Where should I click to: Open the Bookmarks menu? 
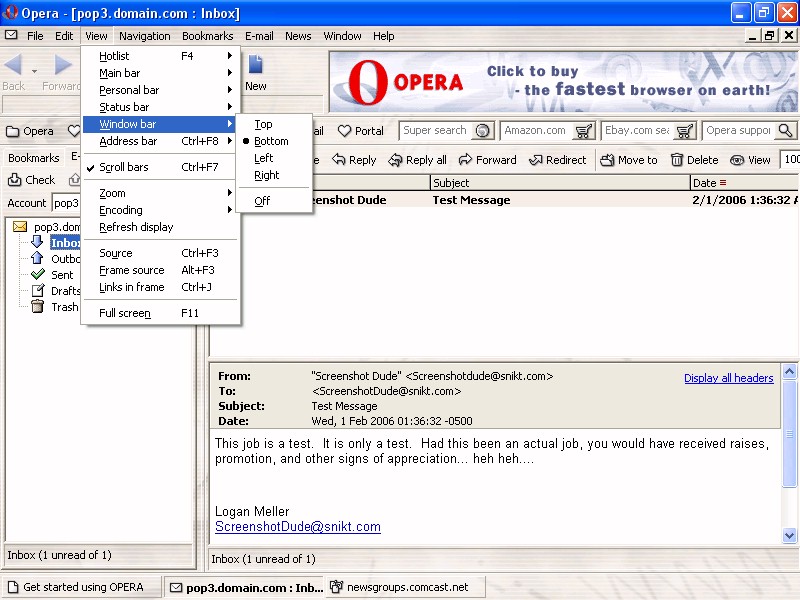pos(207,36)
